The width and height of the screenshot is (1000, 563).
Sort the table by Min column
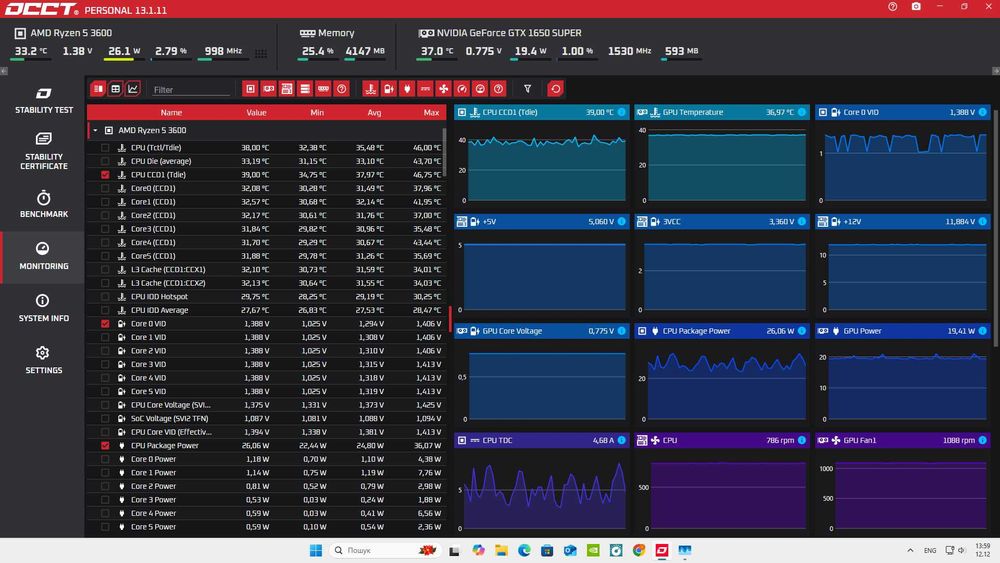click(317, 112)
